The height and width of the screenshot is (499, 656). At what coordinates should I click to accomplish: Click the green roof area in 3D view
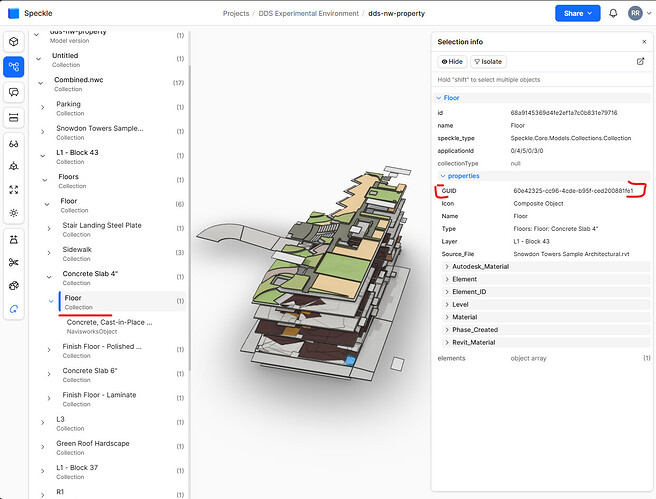pyautogui.click(x=344, y=266)
